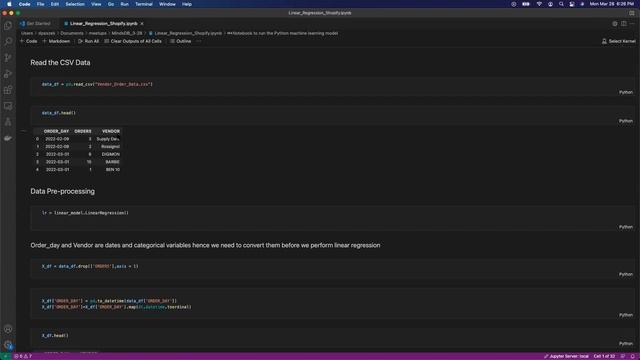640x360 pixels.
Task: Change Python language mode of read_csv cell
Action: click(x=625, y=92)
